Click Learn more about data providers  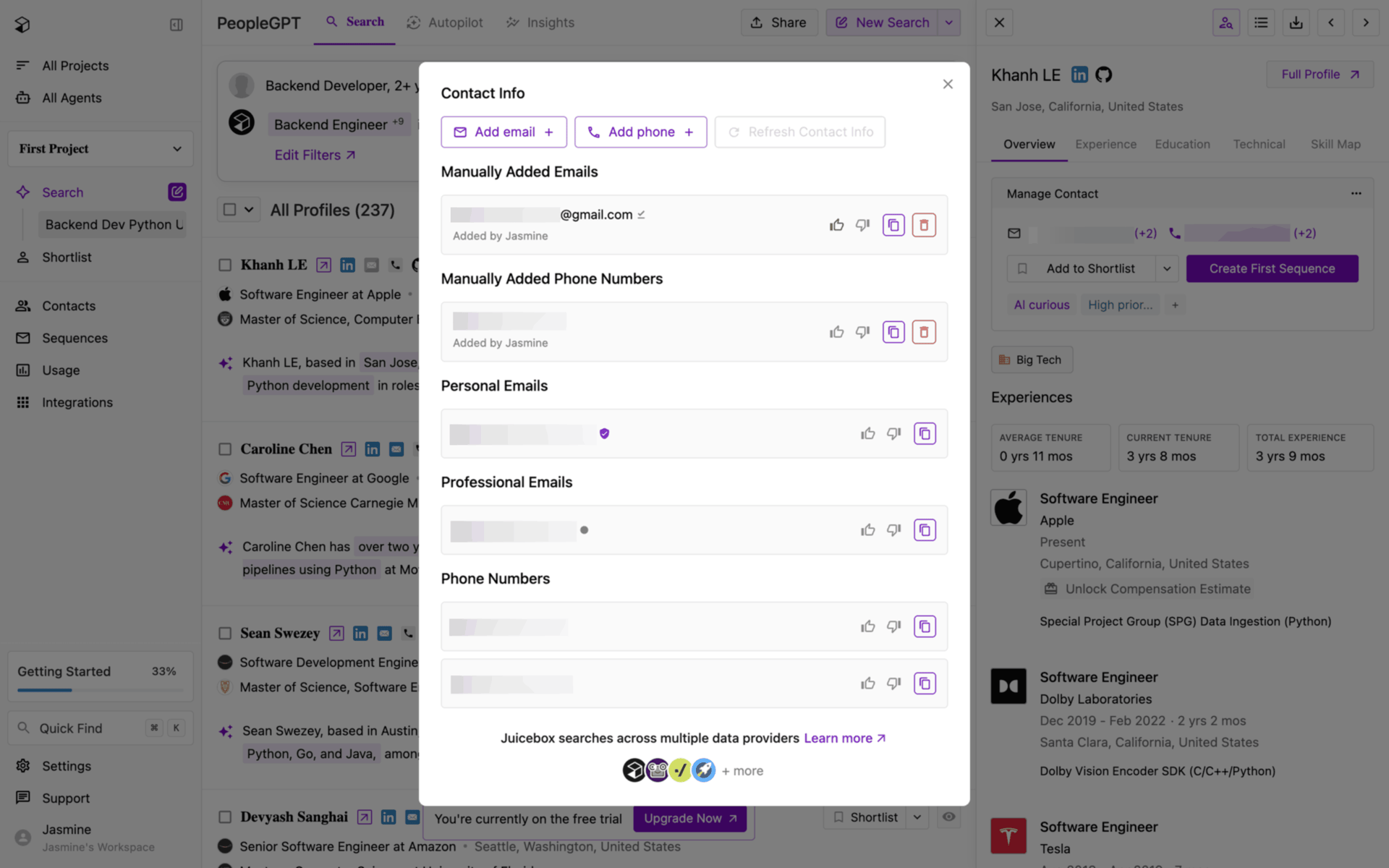click(x=845, y=738)
